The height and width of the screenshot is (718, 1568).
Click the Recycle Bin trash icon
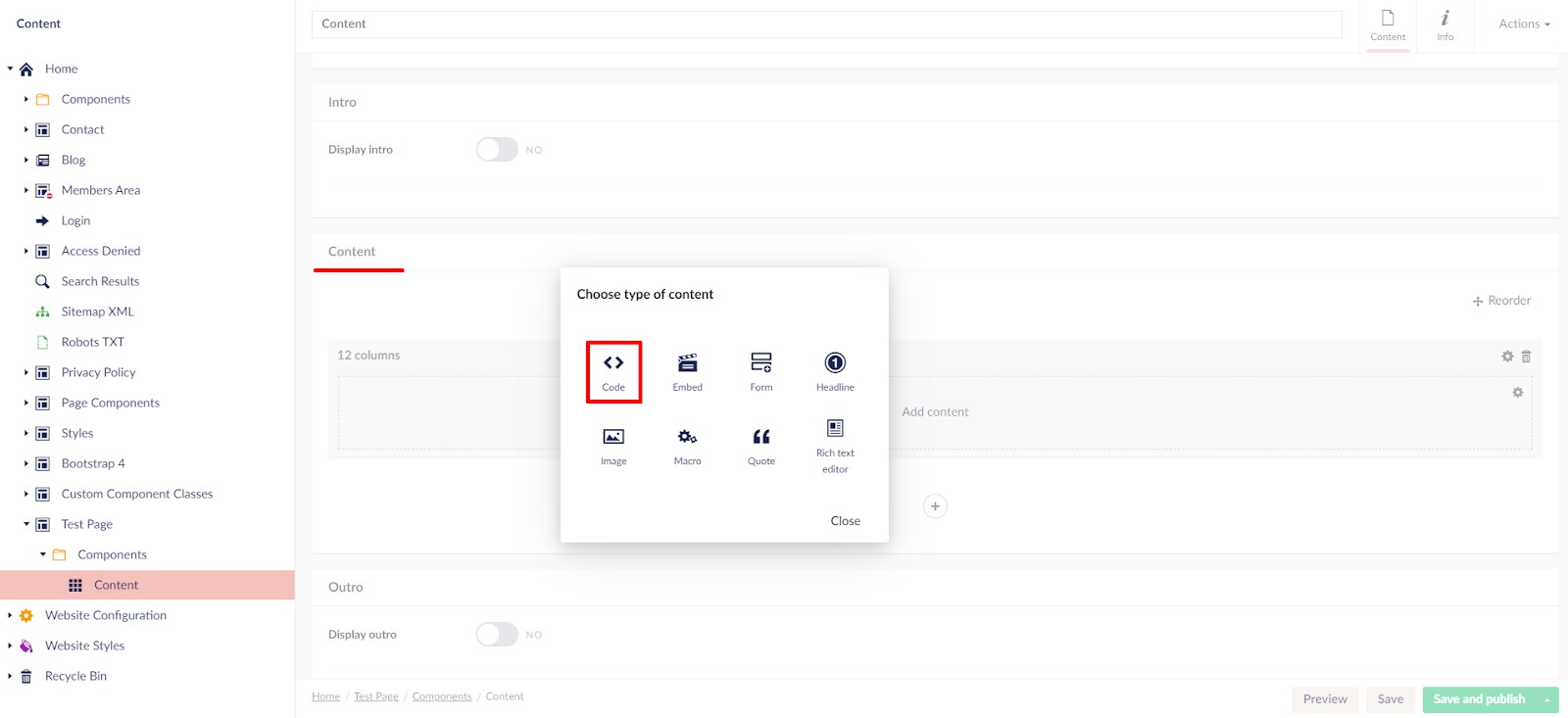tap(26, 676)
